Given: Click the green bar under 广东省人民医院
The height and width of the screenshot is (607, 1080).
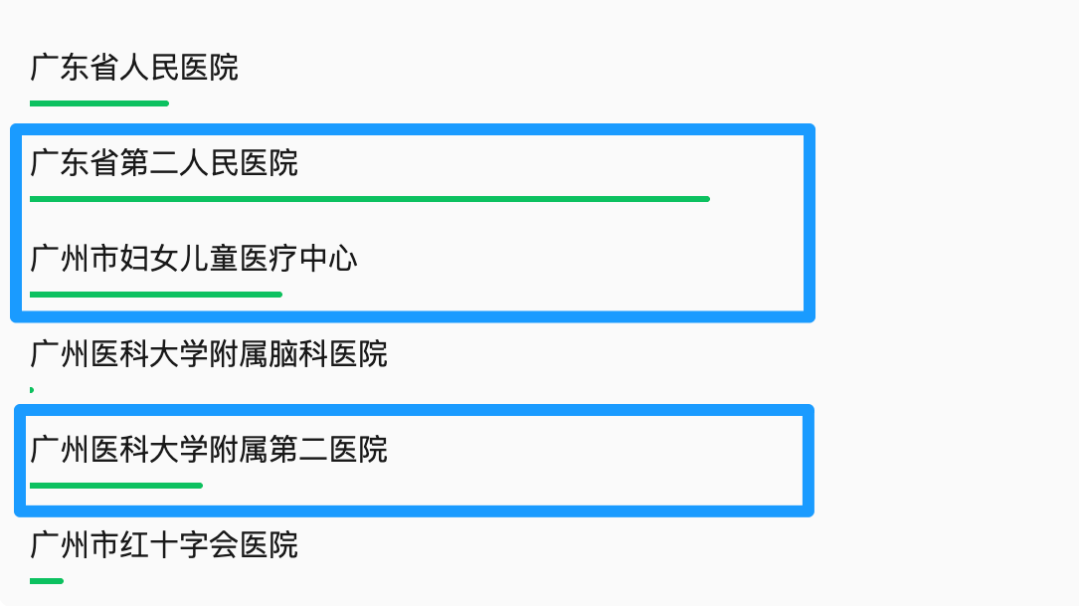Looking at the screenshot, I should pyautogui.click(x=99, y=103).
